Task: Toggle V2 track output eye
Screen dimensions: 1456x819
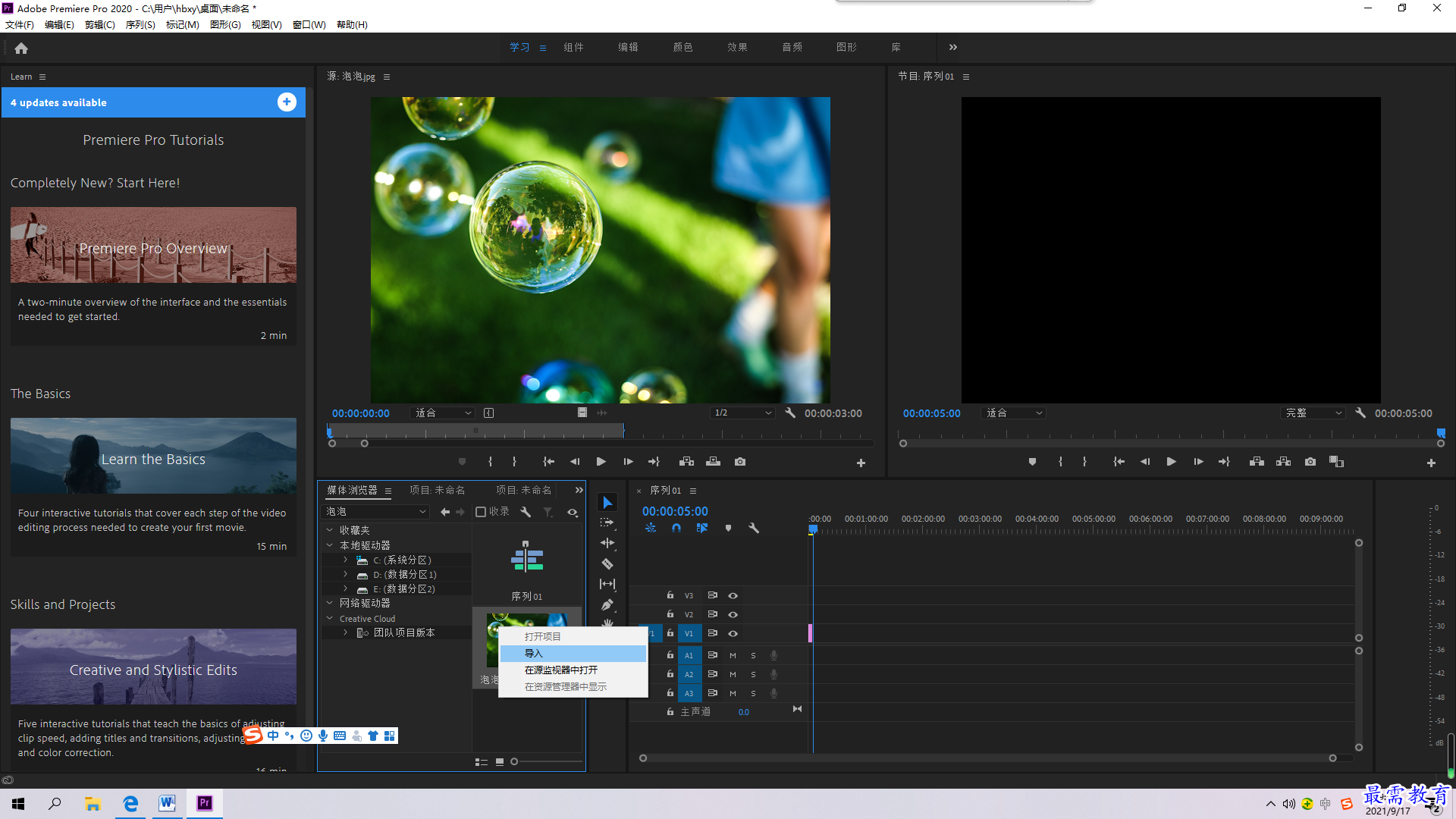Action: (733, 614)
